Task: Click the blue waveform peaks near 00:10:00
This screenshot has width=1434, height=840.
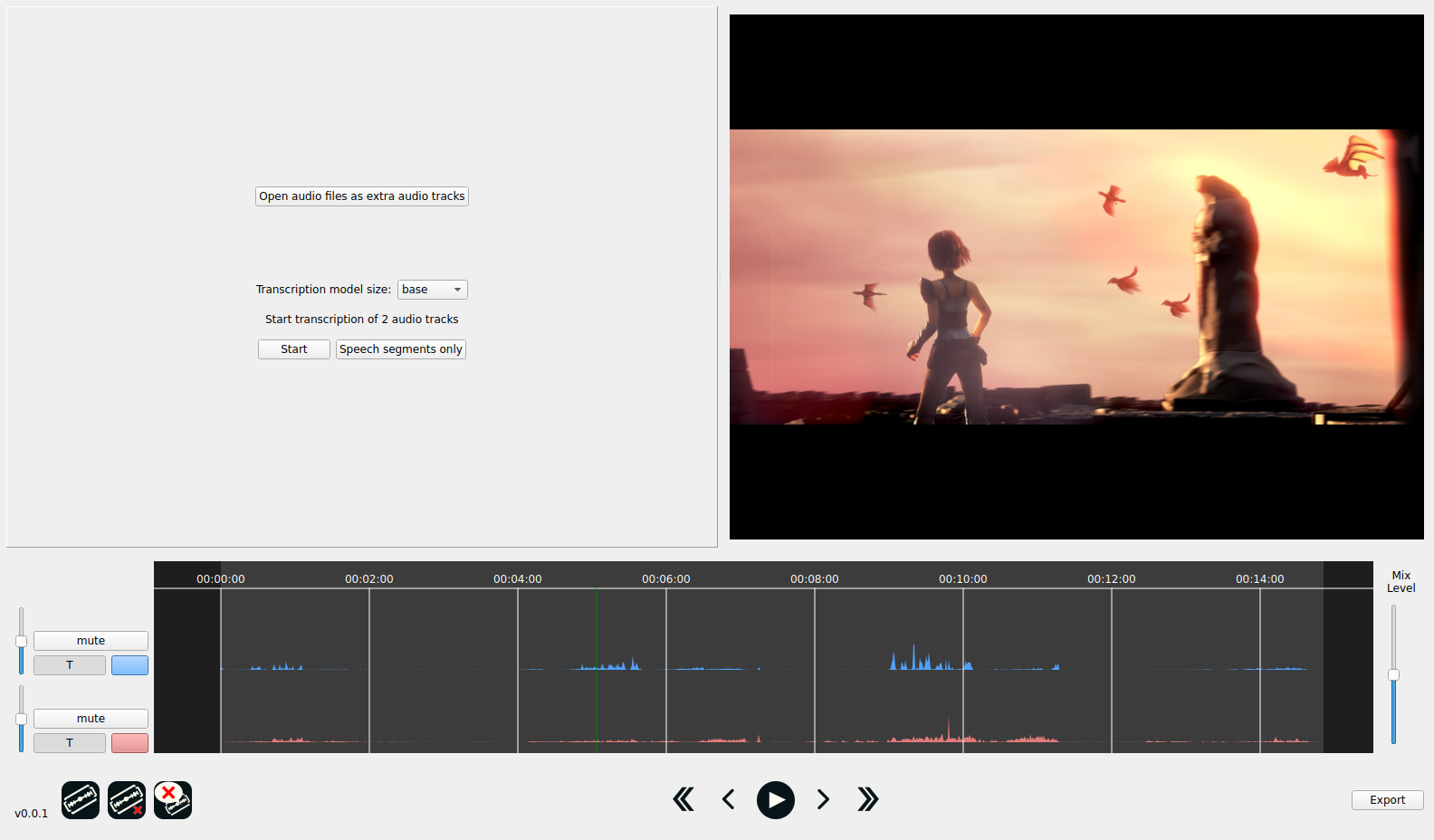Action: click(x=931, y=658)
